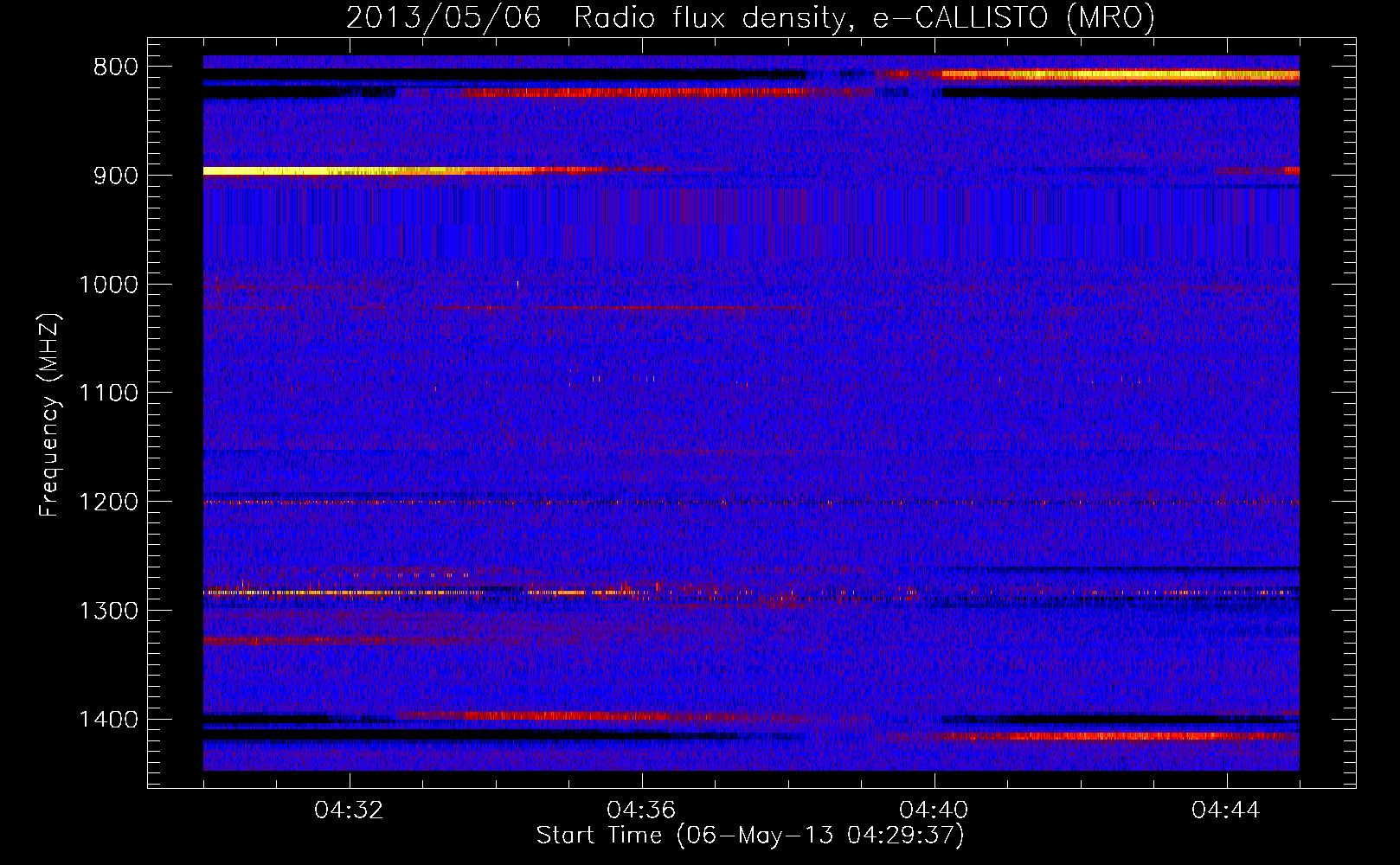Click the plot title '2013/05/06 Radio flux density, e-CALLISTO (MRO)'
Image resolution: width=1400 pixels, height=865 pixels.
(x=750, y=17)
